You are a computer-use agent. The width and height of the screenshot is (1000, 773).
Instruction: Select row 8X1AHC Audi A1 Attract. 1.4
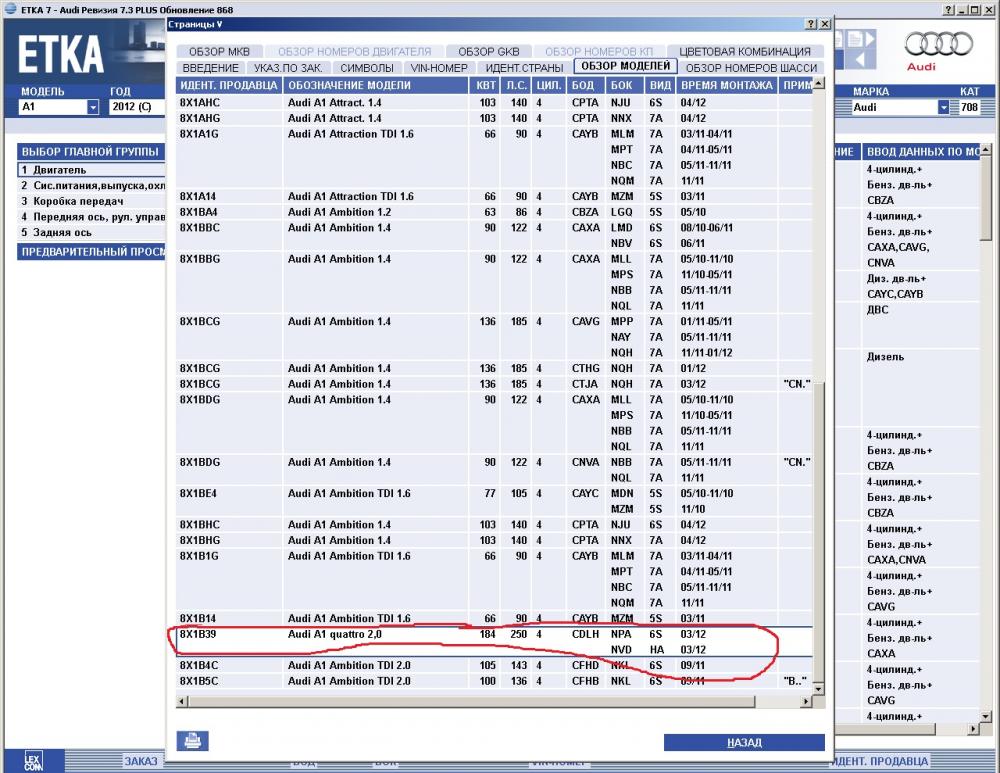pyautogui.click(x=494, y=103)
